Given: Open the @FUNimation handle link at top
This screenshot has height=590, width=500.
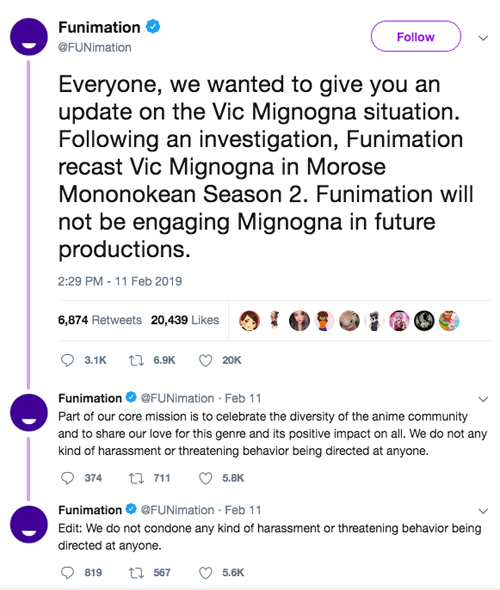Looking at the screenshot, I should (x=95, y=47).
